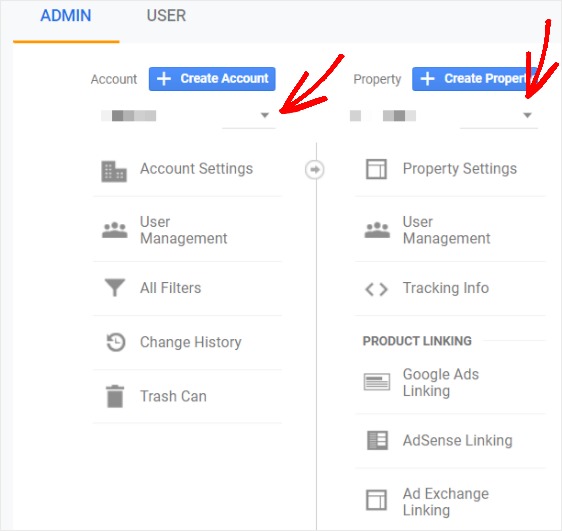Click the Ad Exchange Linking icon
This screenshot has width=562, height=531.
coord(376,500)
